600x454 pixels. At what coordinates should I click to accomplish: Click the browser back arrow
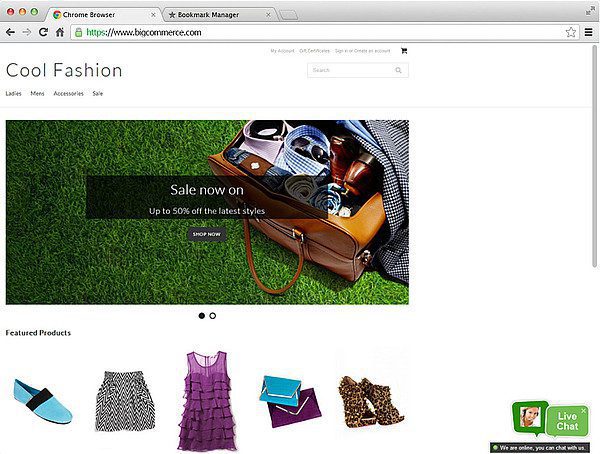[10, 32]
